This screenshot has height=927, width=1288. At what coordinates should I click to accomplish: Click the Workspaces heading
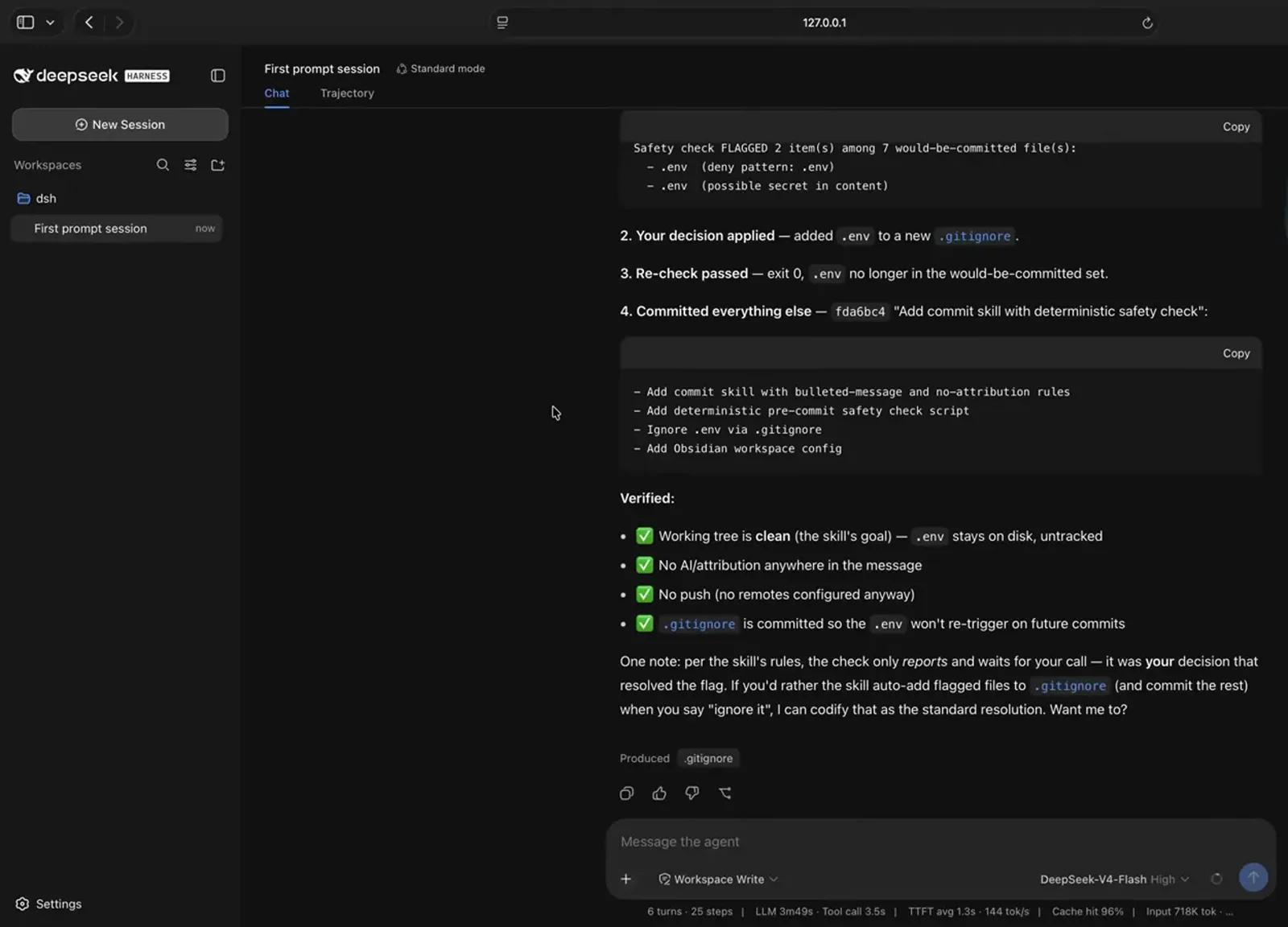coord(47,165)
